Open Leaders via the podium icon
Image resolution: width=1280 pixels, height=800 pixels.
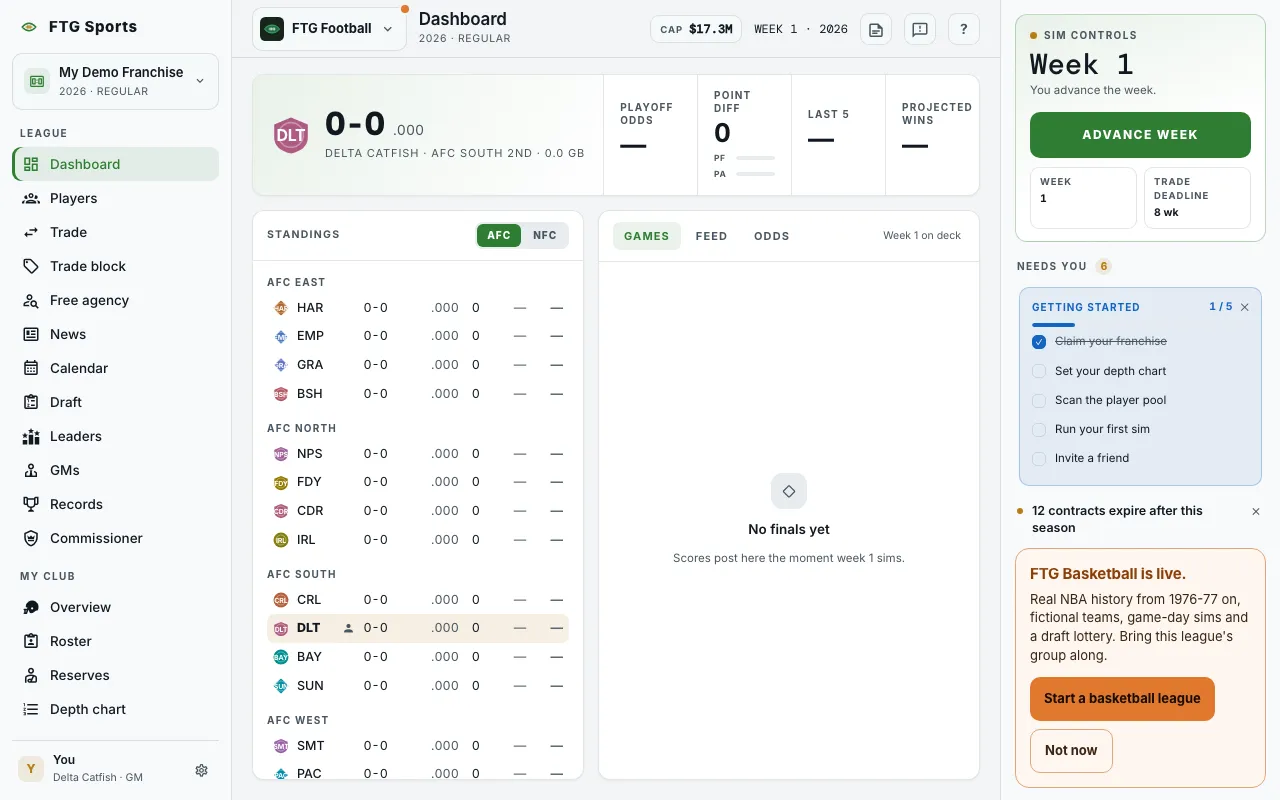[31, 436]
